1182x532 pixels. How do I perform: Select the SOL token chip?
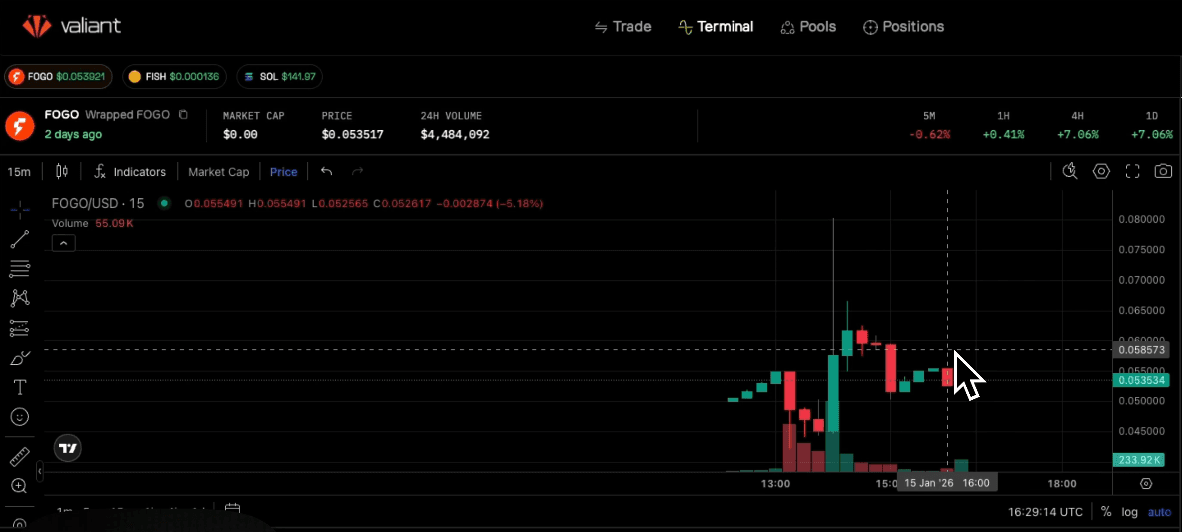coord(280,76)
